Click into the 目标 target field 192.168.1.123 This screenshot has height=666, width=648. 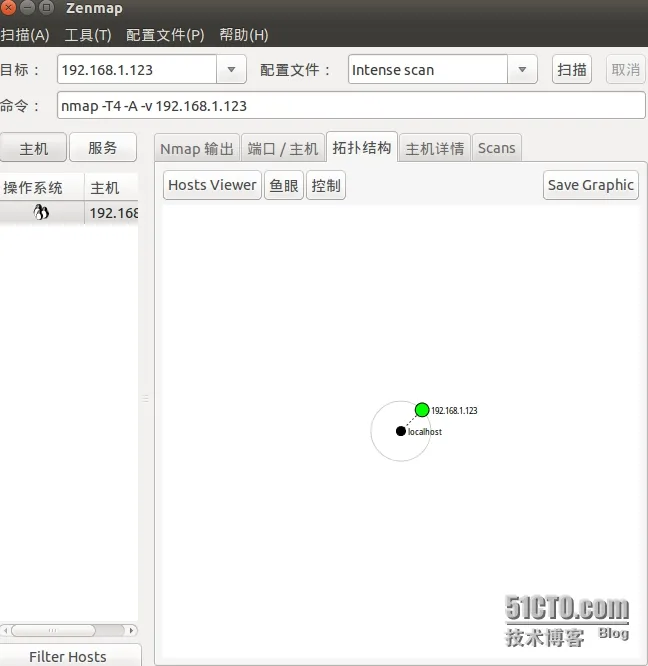click(x=137, y=69)
